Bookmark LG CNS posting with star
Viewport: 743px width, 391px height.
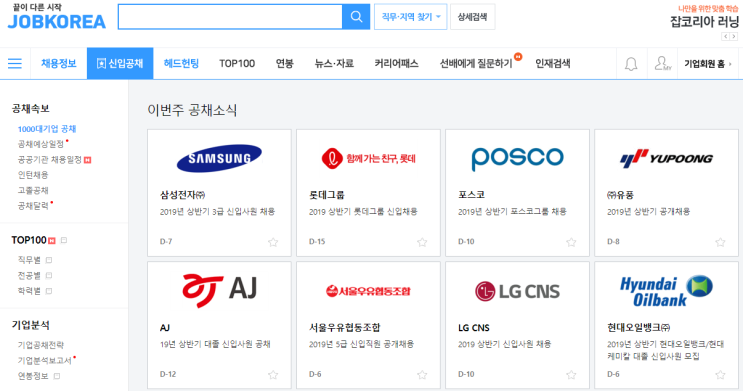[571, 375]
